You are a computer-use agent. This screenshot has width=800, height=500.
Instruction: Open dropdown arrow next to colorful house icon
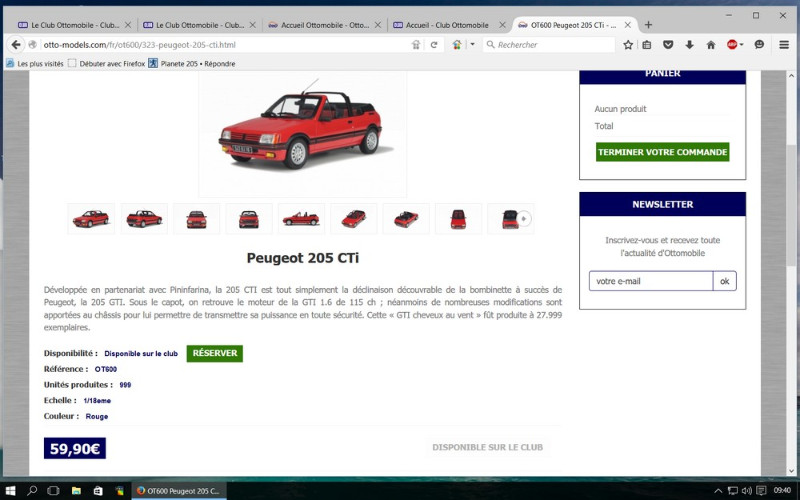click(472, 45)
